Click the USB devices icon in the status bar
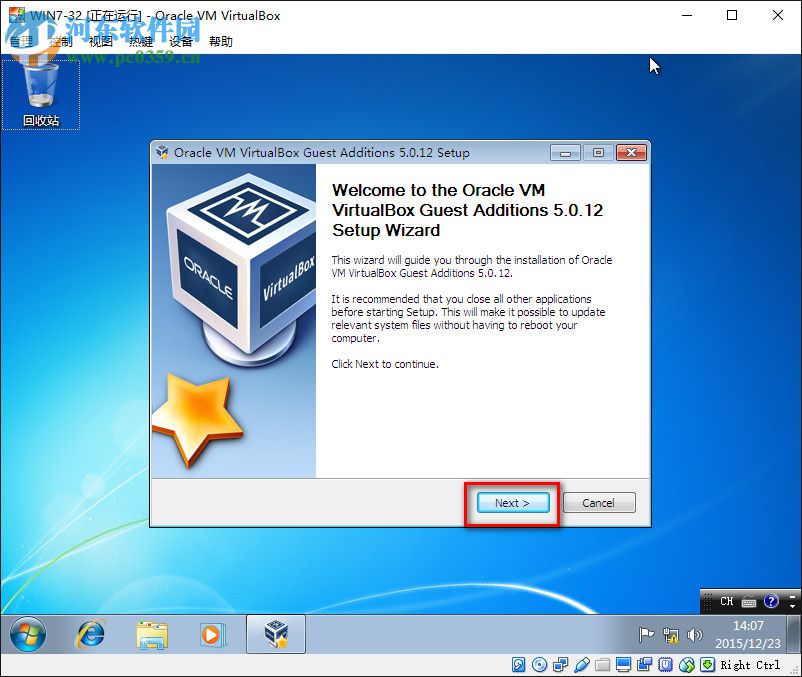This screenshot has height=677, width=802. coord(581,664)
